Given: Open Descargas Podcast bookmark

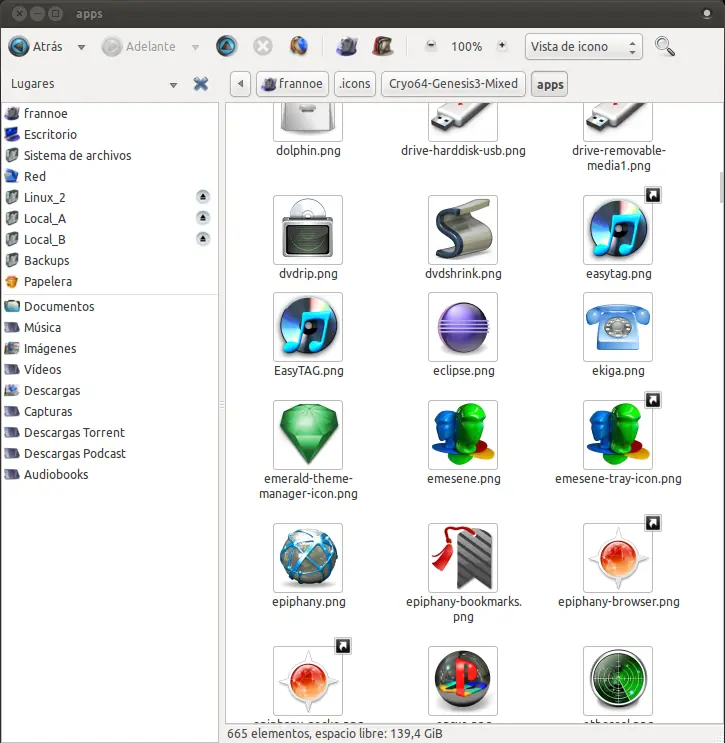Looking at the screenshot, I should pyautogui.click(x=110, y=453).
